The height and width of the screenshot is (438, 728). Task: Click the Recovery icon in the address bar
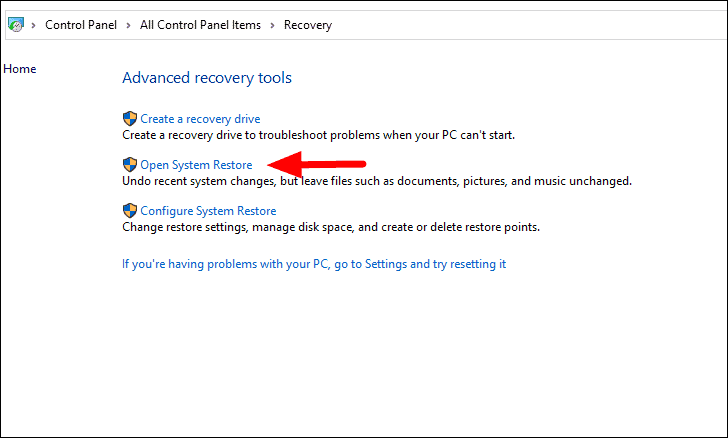(x=16, y=25)
